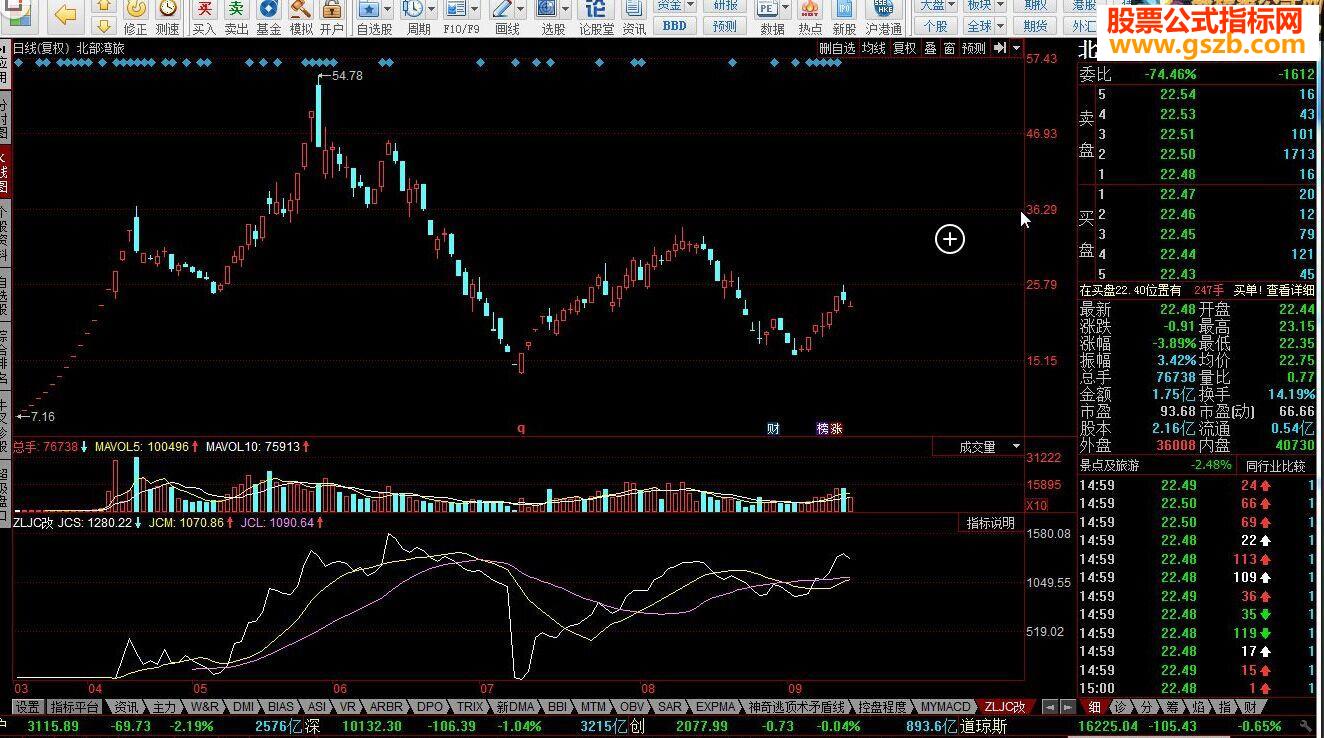Click the 同行比较 peer comparison button
1324x738 pixels.
click(x=1275, y=465)
